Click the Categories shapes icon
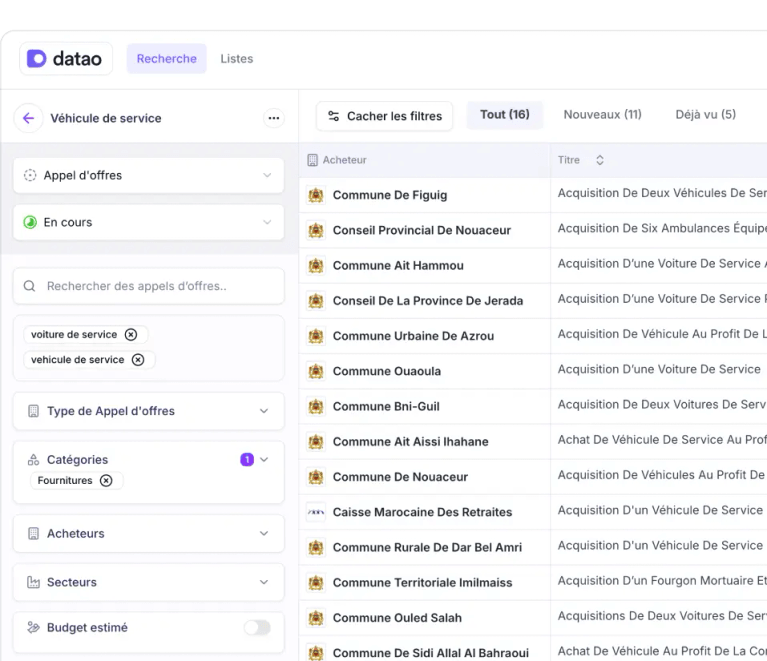The height and width of the screenshot is (661, 767). [33, 460]
